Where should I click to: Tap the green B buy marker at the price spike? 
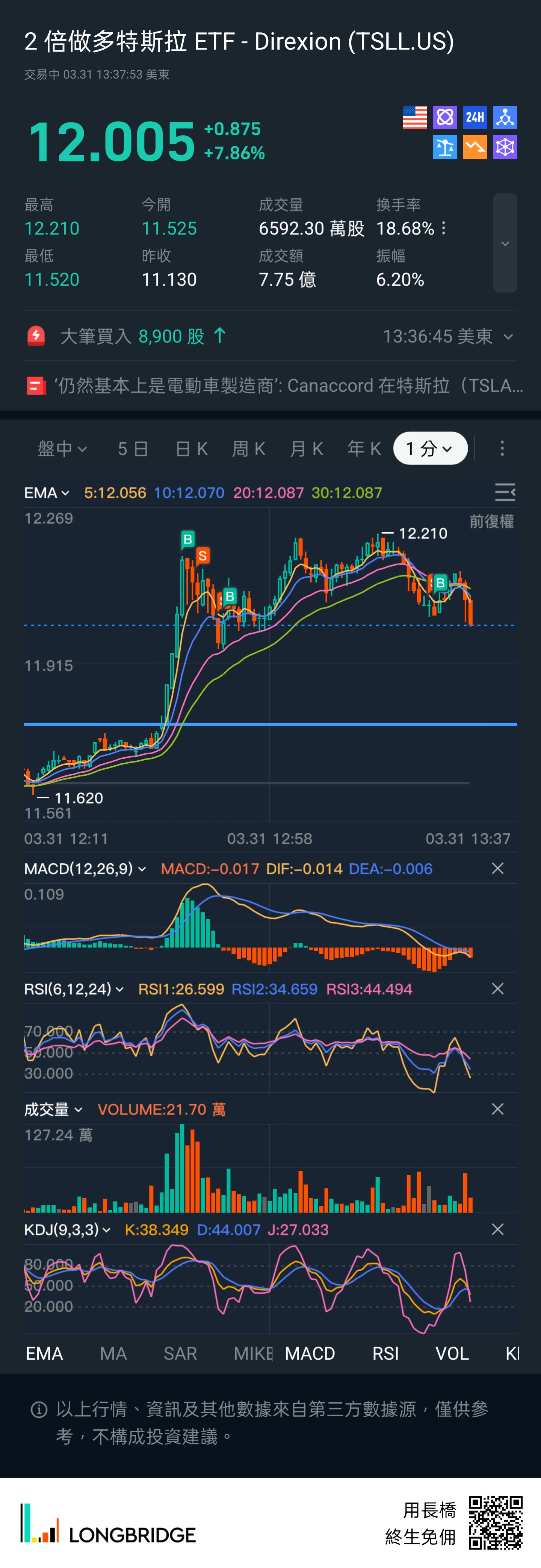click(x=187, y=539)
